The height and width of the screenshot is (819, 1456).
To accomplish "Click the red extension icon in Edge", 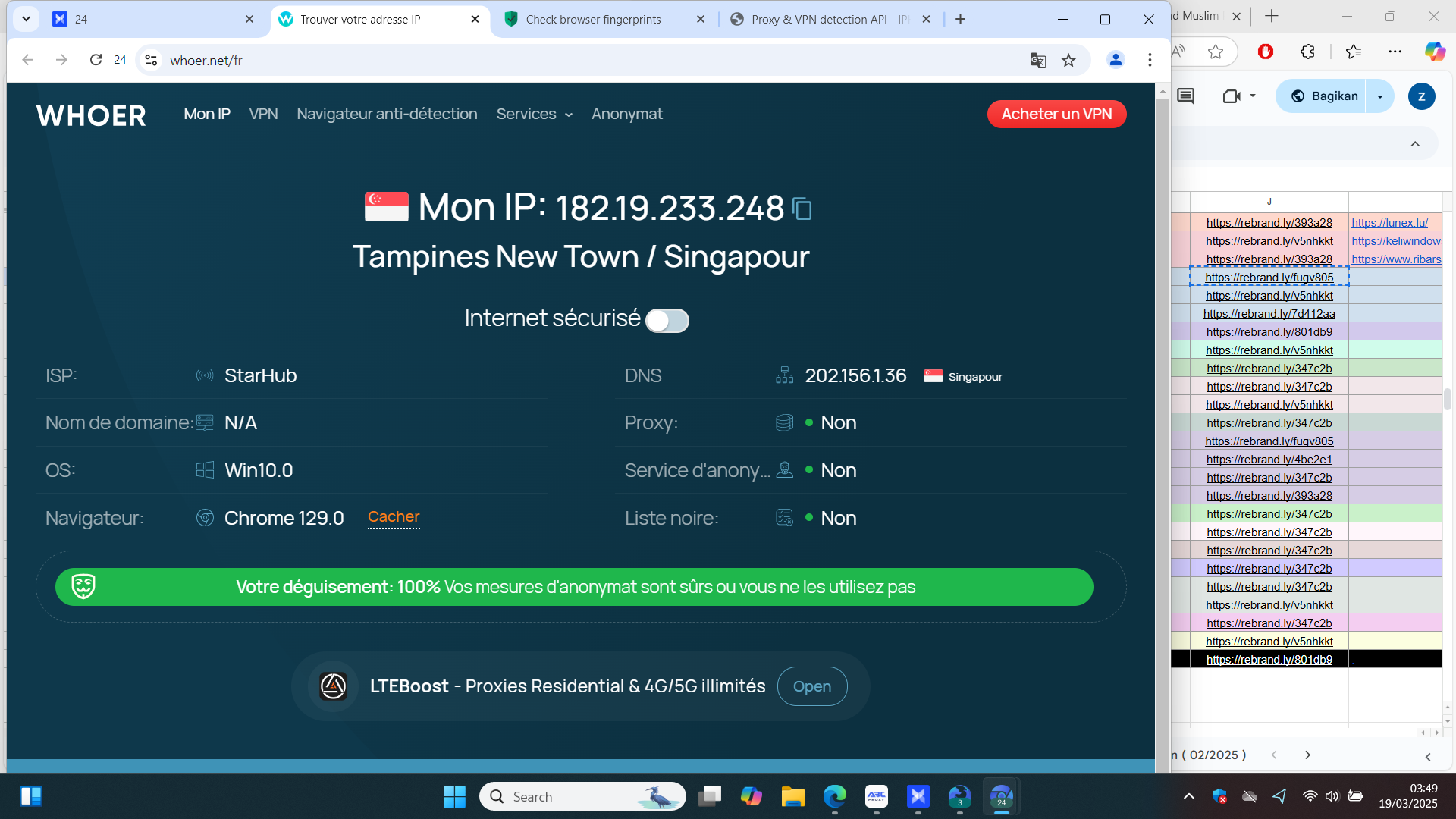I will [x=1265, y=52].
